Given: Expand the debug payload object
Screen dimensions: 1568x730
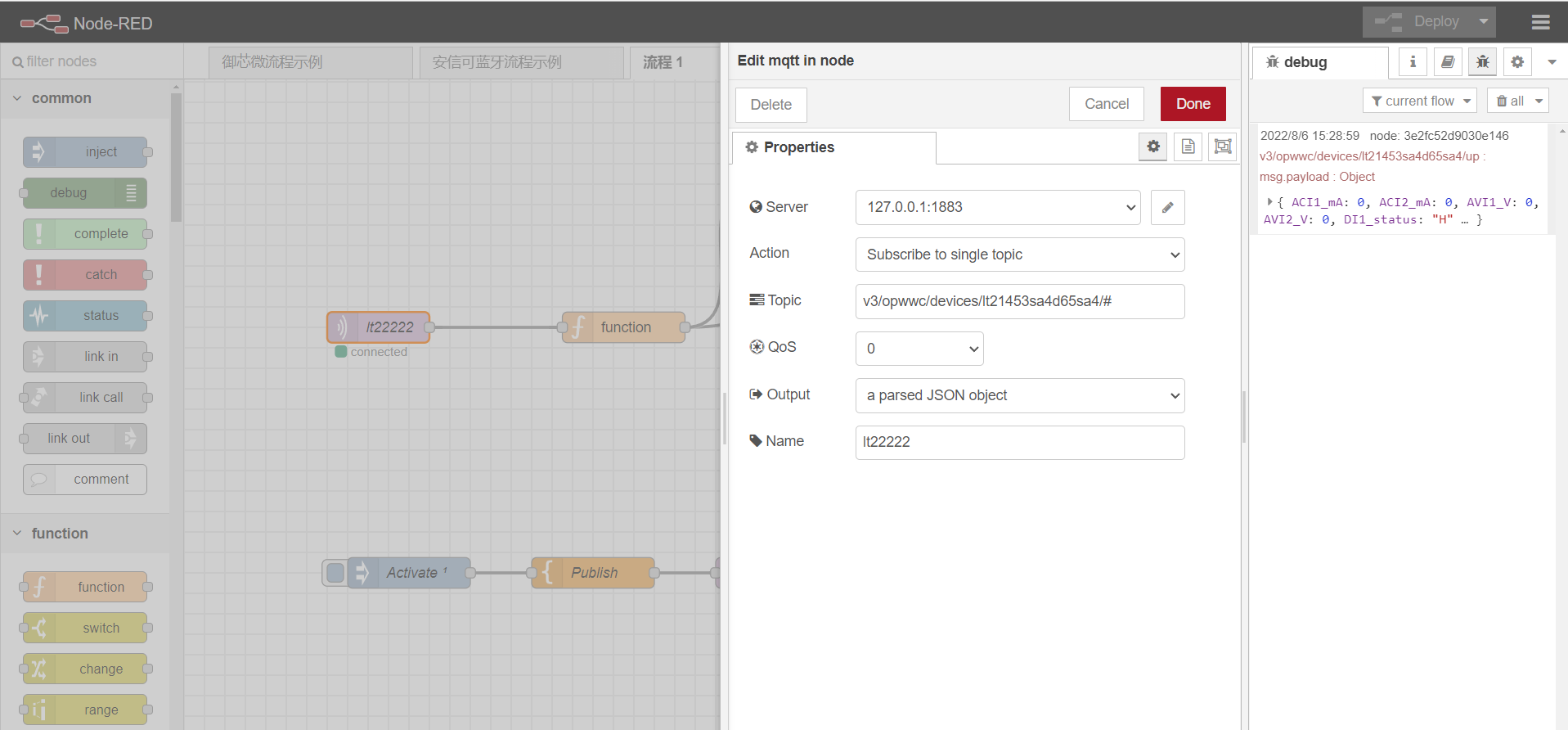Looking at the screenshot, I should 1269,201.
